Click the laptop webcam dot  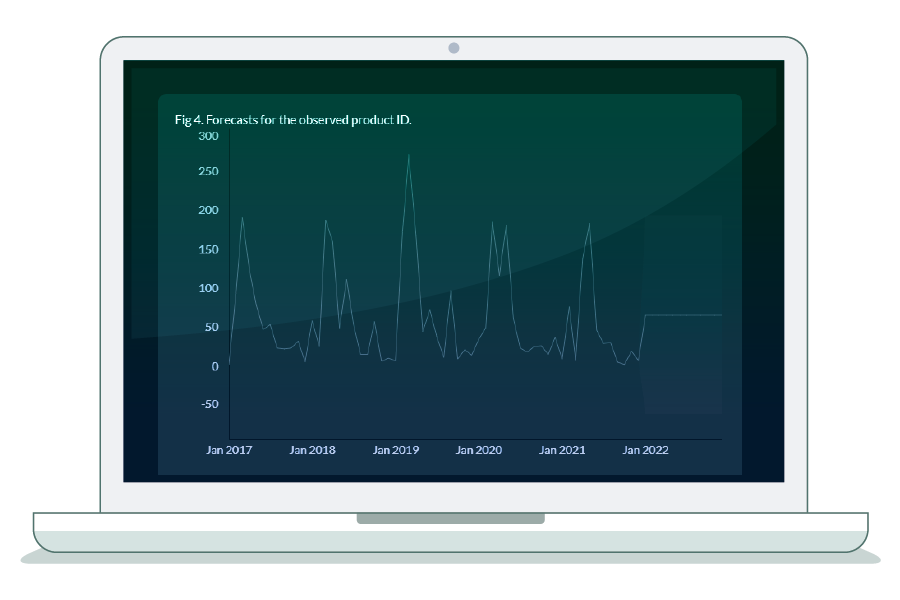click(454, 47)
